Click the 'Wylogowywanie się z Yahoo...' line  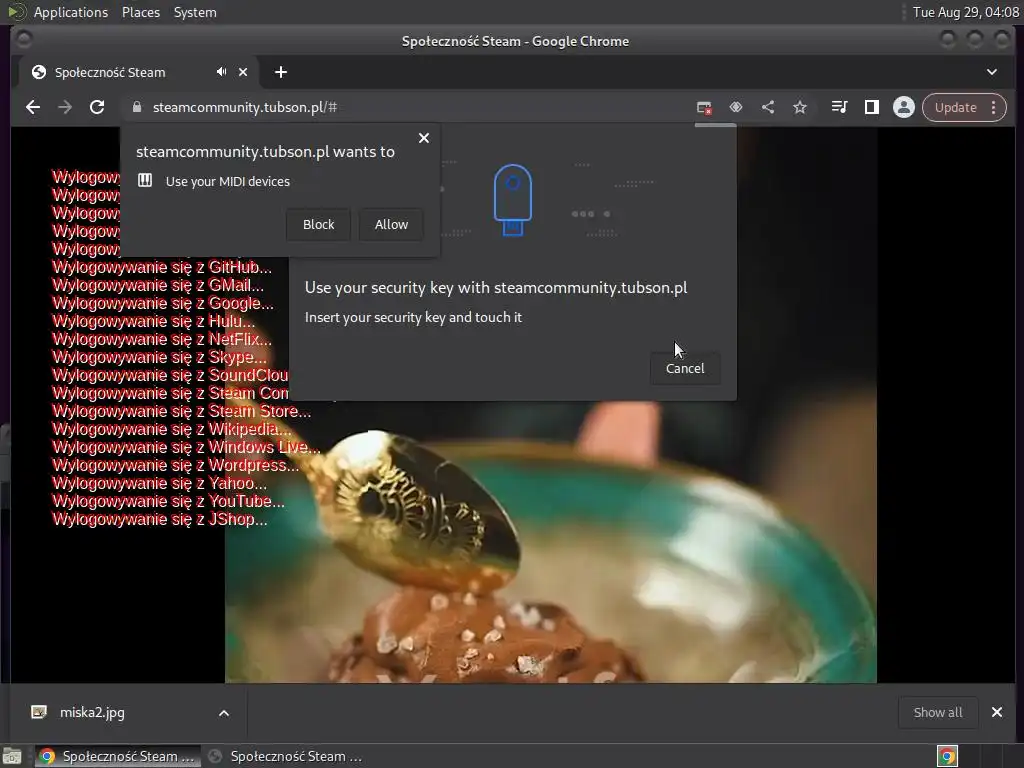click(x=159, y=483)
